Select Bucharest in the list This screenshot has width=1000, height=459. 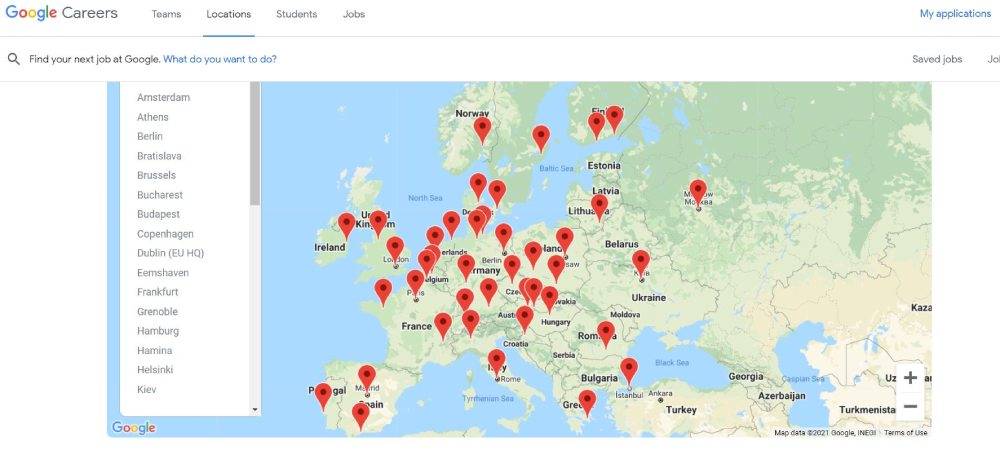(160, 195)
